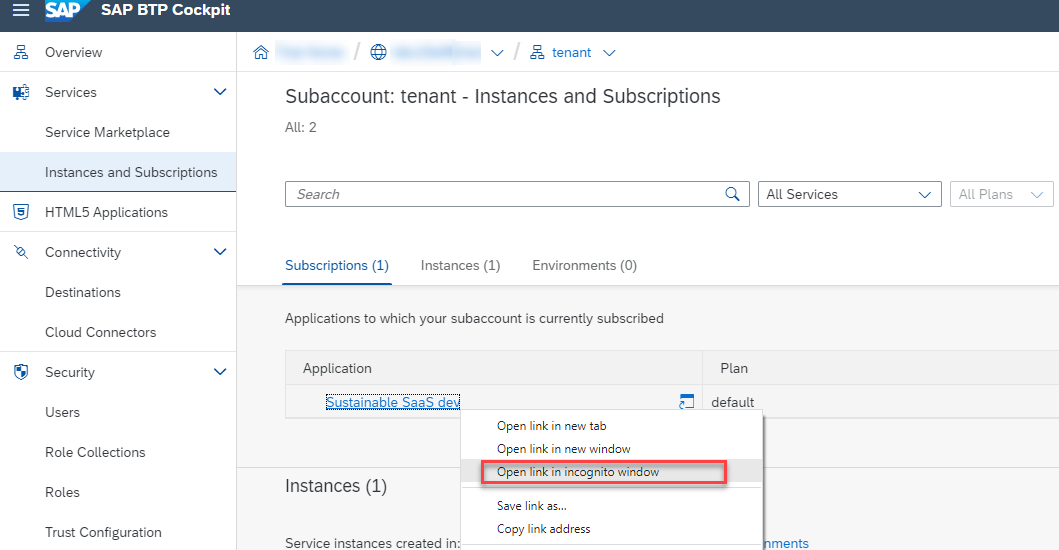Open the global account breadcrumb dropdown arrow

point(497,53)
